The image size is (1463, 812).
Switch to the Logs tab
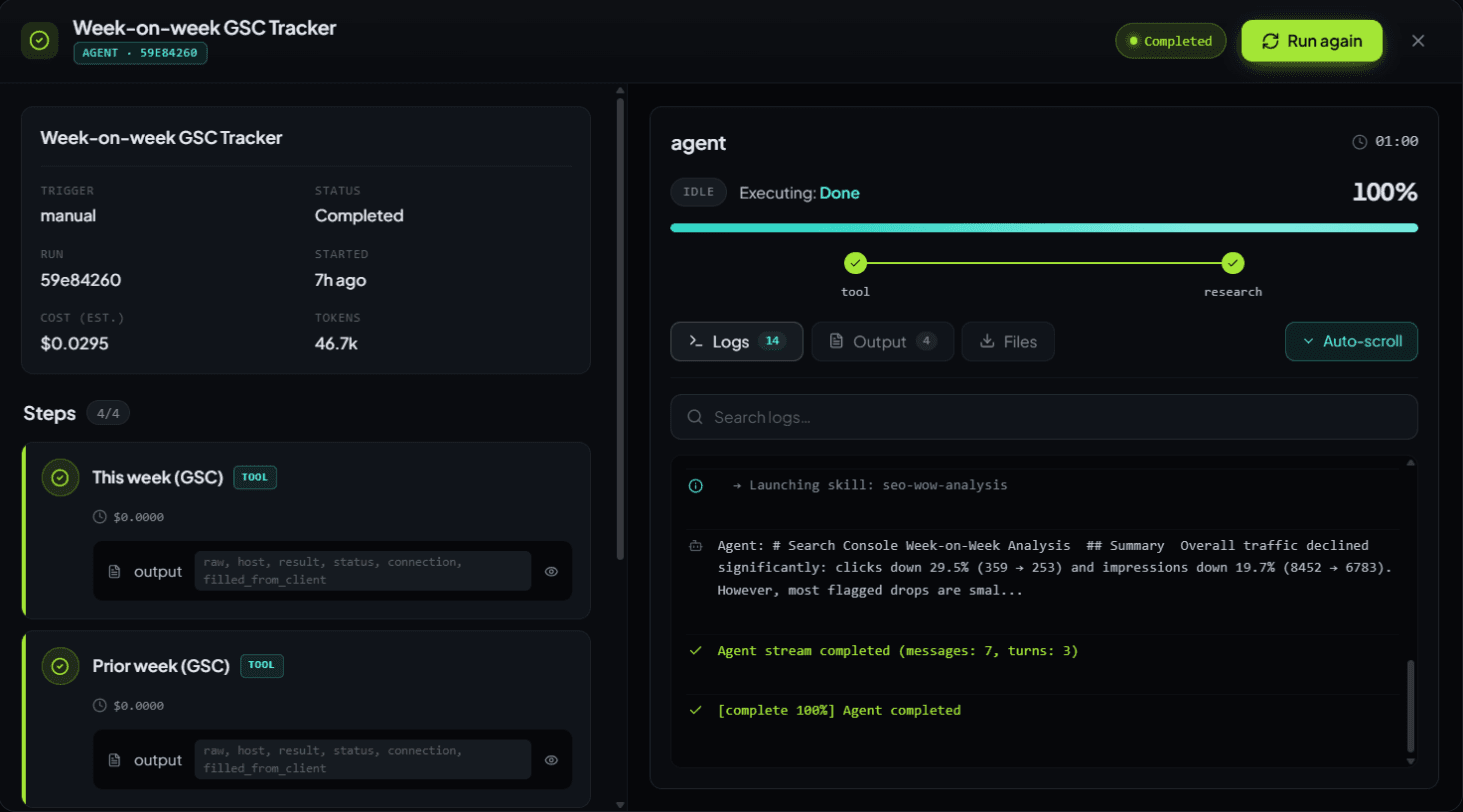tap(737, 341)
